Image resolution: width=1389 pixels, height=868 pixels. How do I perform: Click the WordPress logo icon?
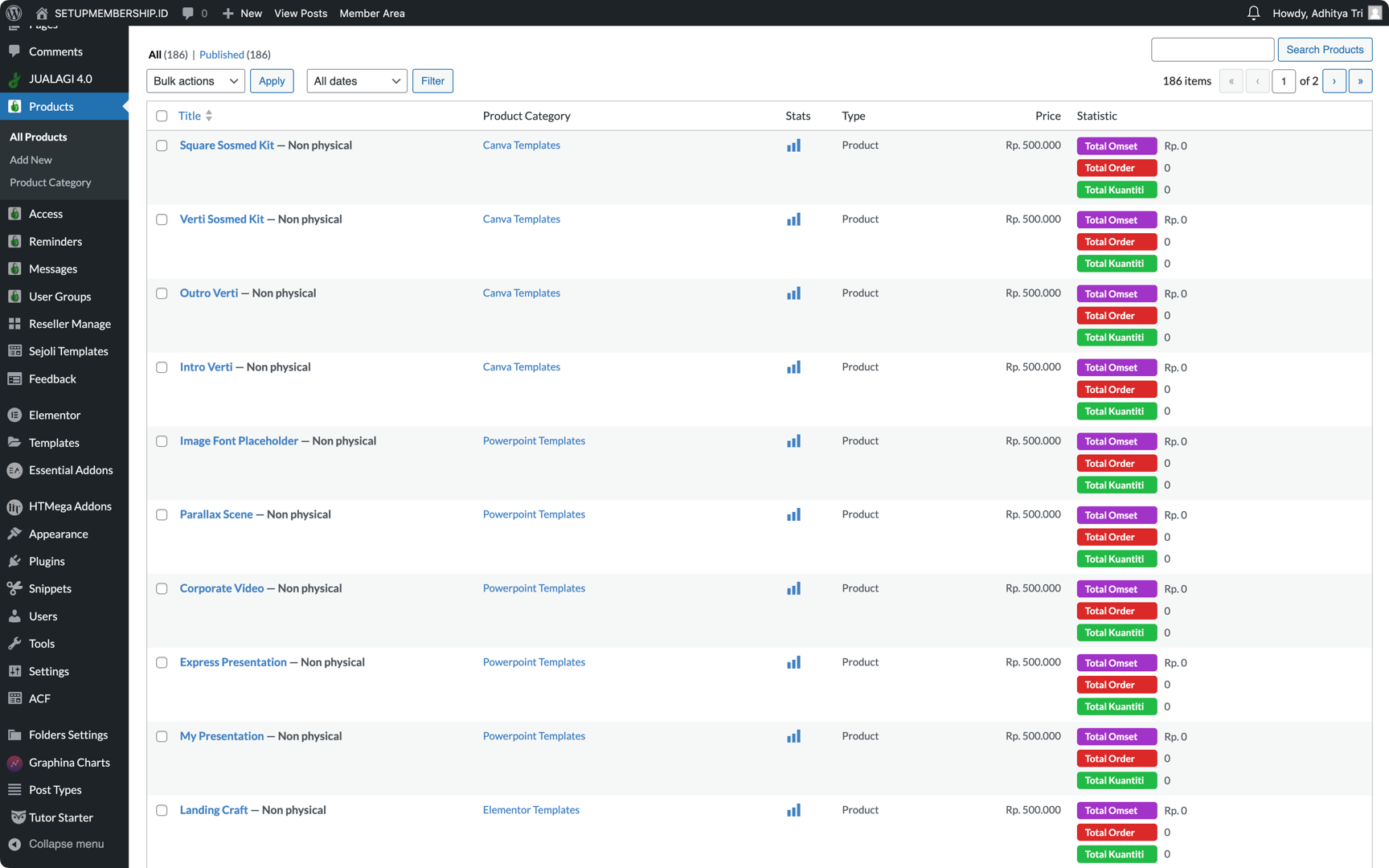pos(14,13)
